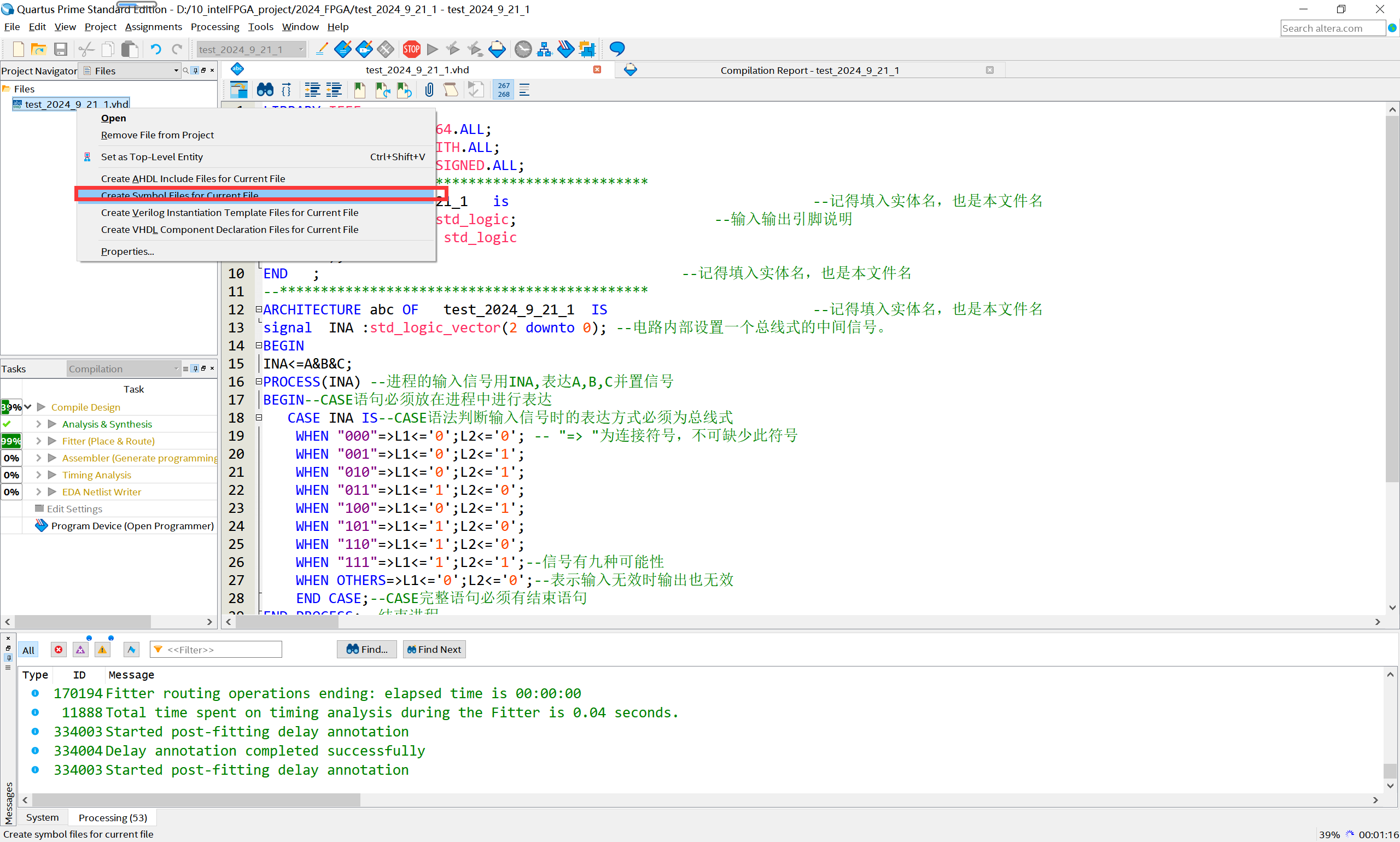Click the paperclip insert file icon
1400x842 pixels.
[x=429, y=90]
